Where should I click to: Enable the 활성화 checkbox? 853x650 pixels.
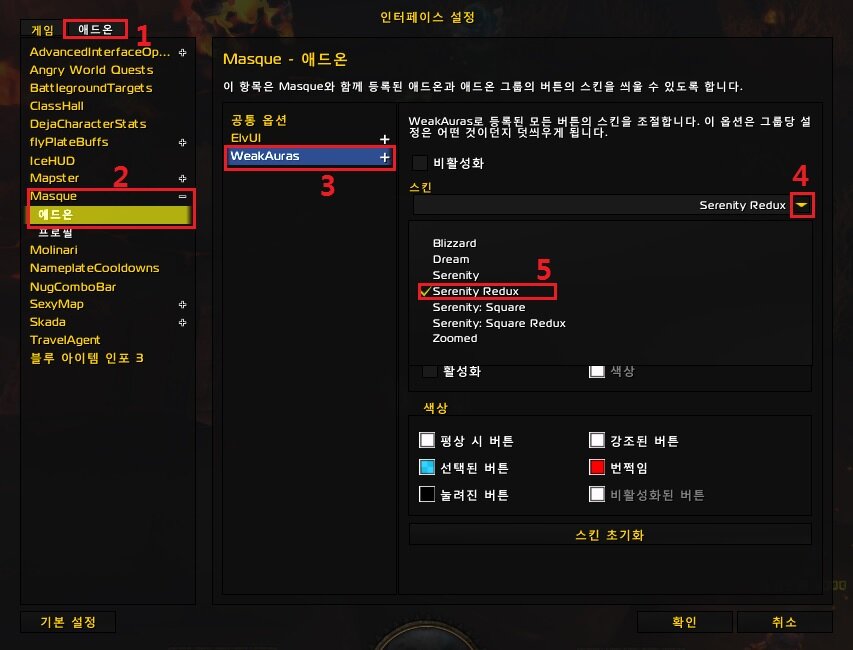click(430, 372)
